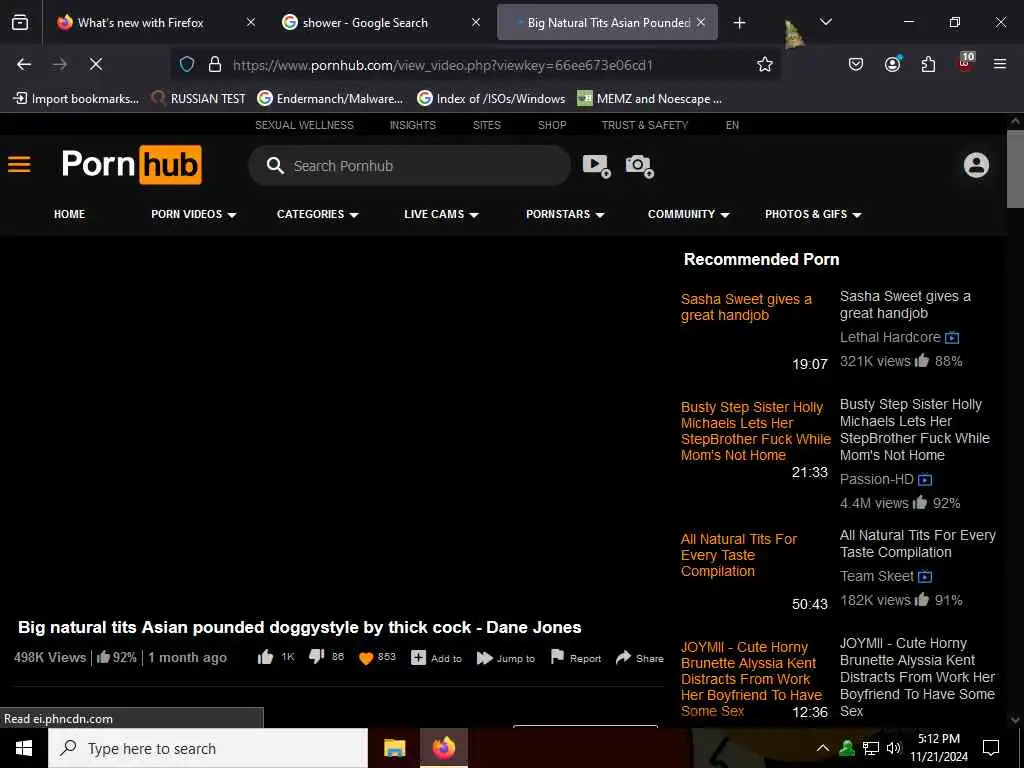Open the tracking protection shield panel
This screenshot has height=768, width=1024.
coord(187,65)
